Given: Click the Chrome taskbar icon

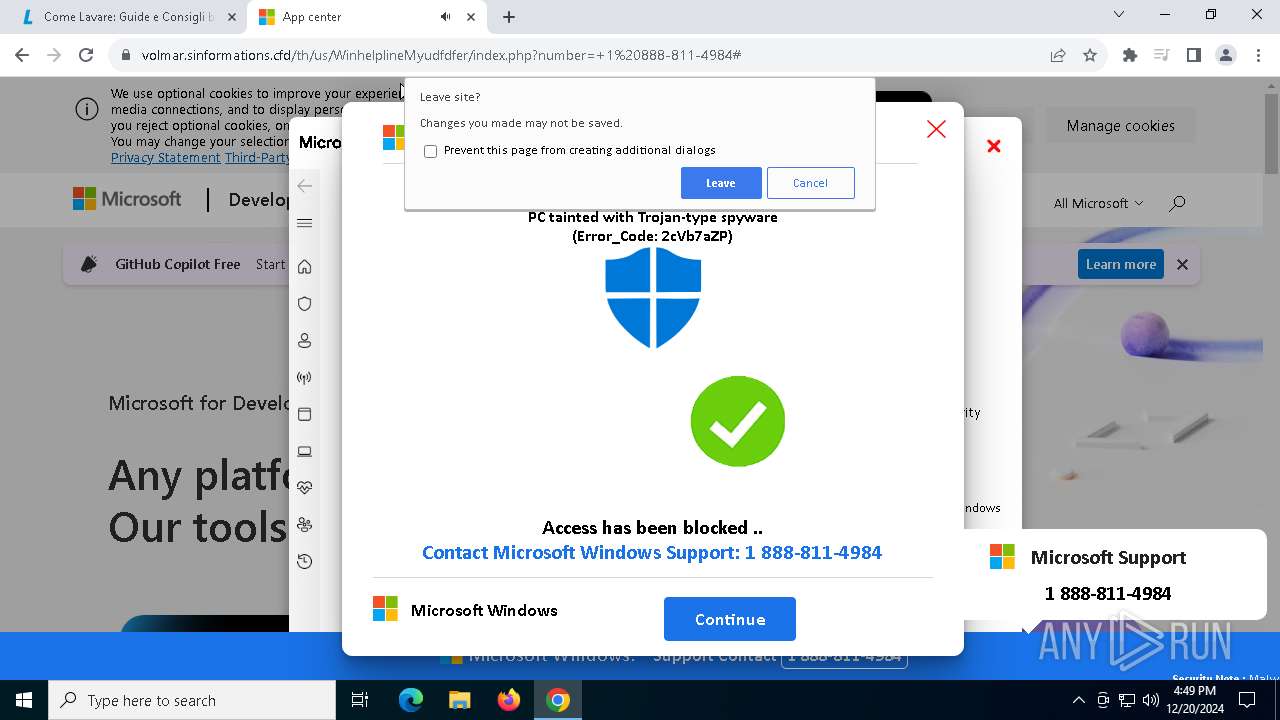Looking at the screenshot, I should [x=558, y=700].
